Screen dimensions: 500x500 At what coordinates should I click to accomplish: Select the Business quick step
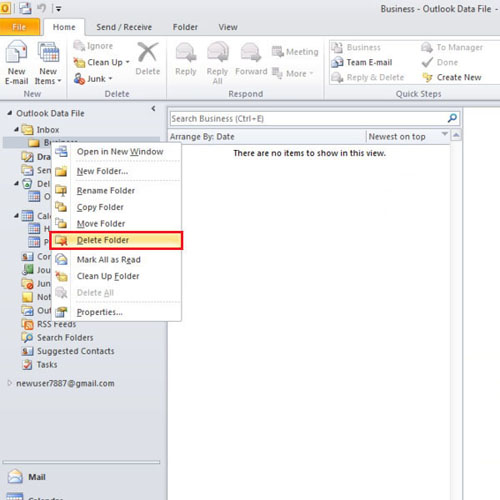pyautogui.click(x=356, y=47)
